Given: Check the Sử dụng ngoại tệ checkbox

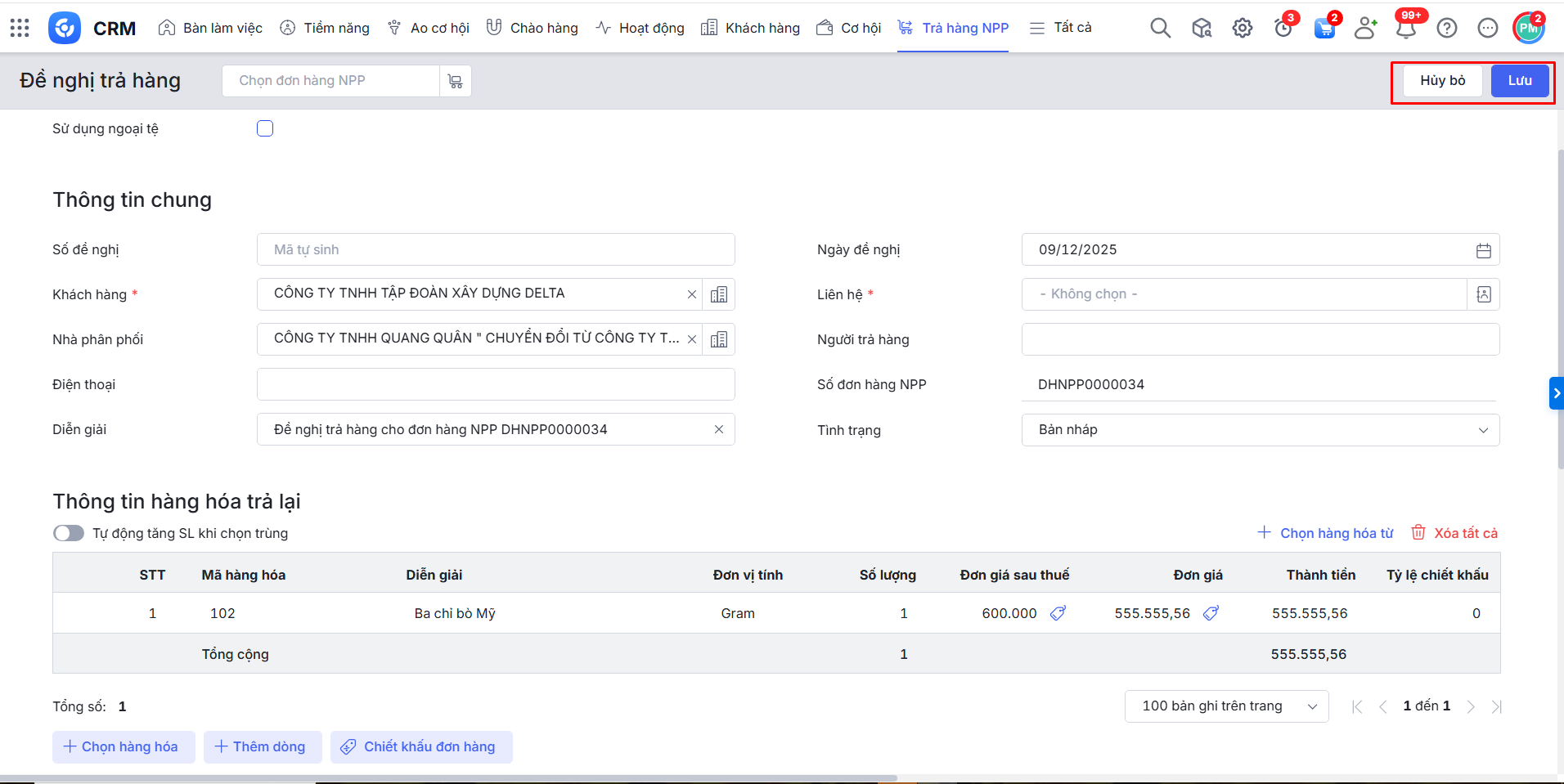Looking at the screenshot, I should point(265,128).
